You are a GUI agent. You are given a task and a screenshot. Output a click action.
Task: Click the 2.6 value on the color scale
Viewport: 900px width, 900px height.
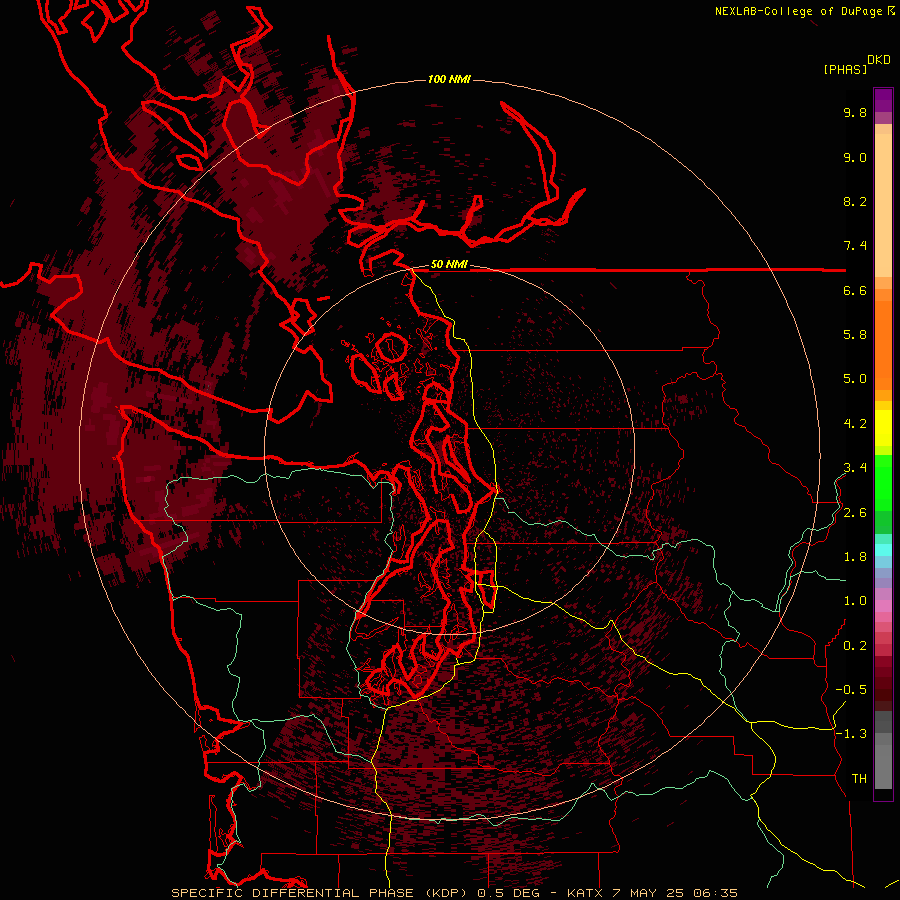(x=855, y=513)
